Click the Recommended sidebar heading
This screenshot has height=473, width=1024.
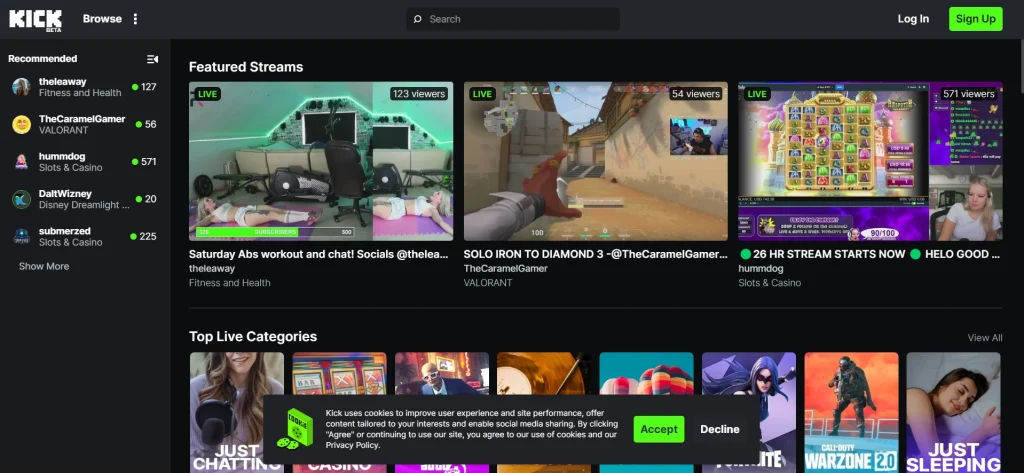(x=42, y=59)
